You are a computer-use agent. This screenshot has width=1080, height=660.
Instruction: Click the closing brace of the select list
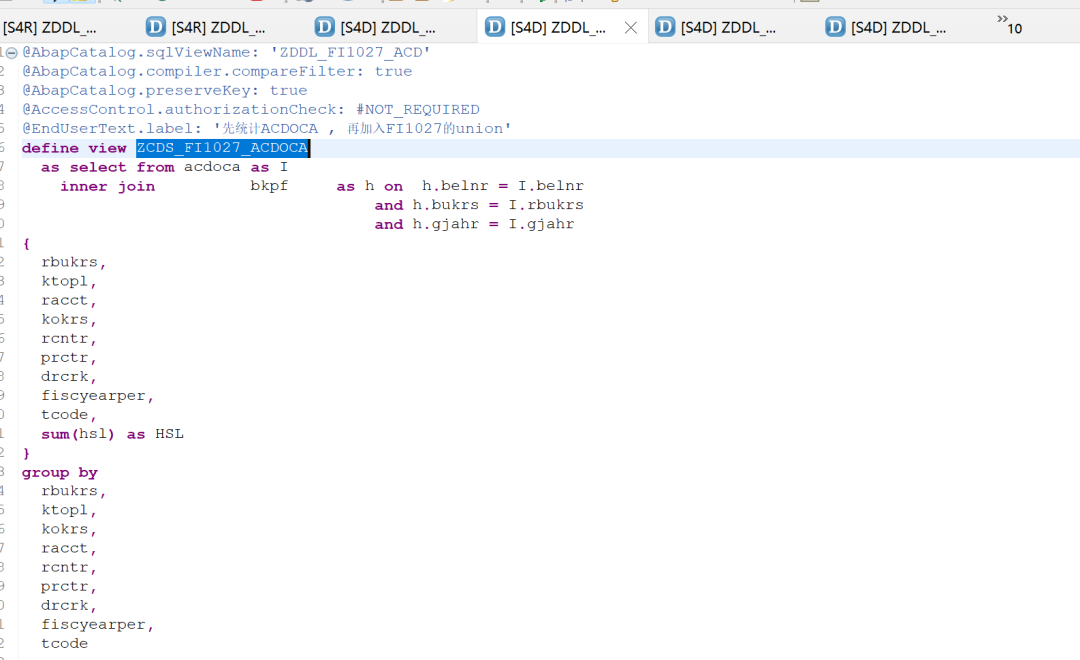click(x=26, y=453)
